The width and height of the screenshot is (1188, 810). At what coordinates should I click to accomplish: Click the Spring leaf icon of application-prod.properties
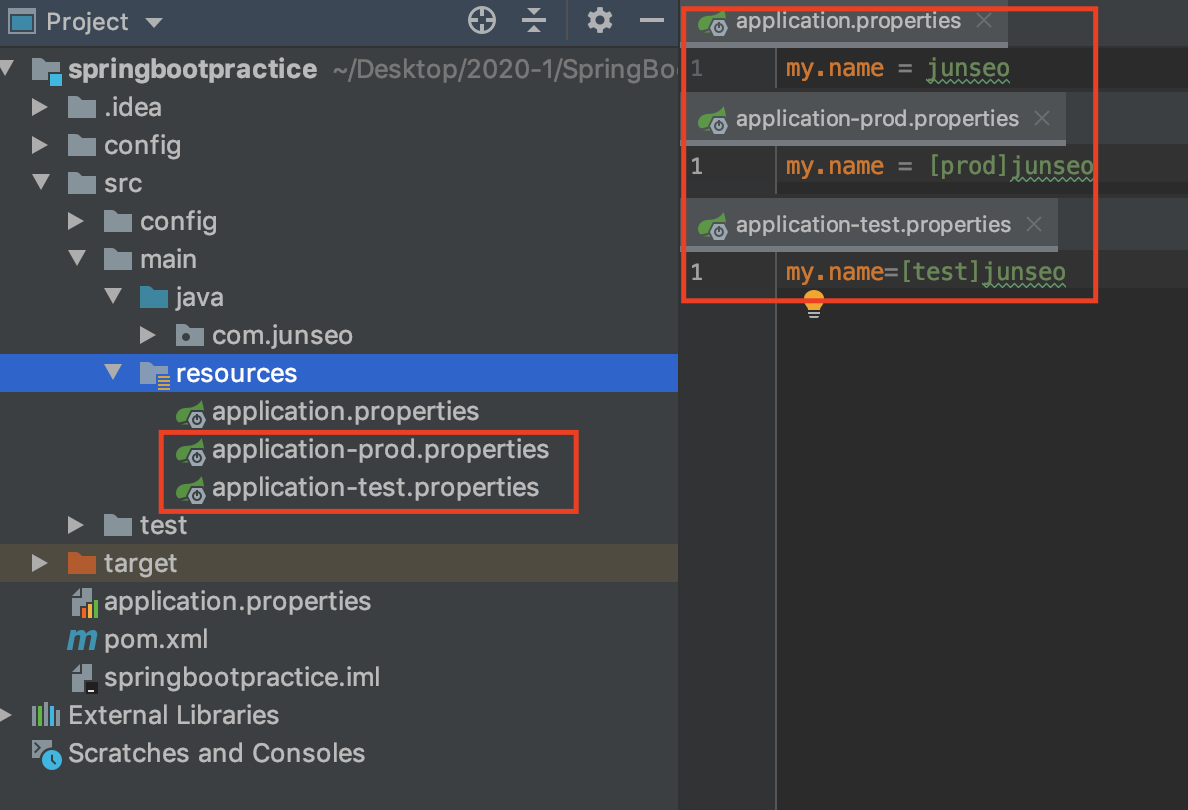pyautogui.click(x=191, y=450)
